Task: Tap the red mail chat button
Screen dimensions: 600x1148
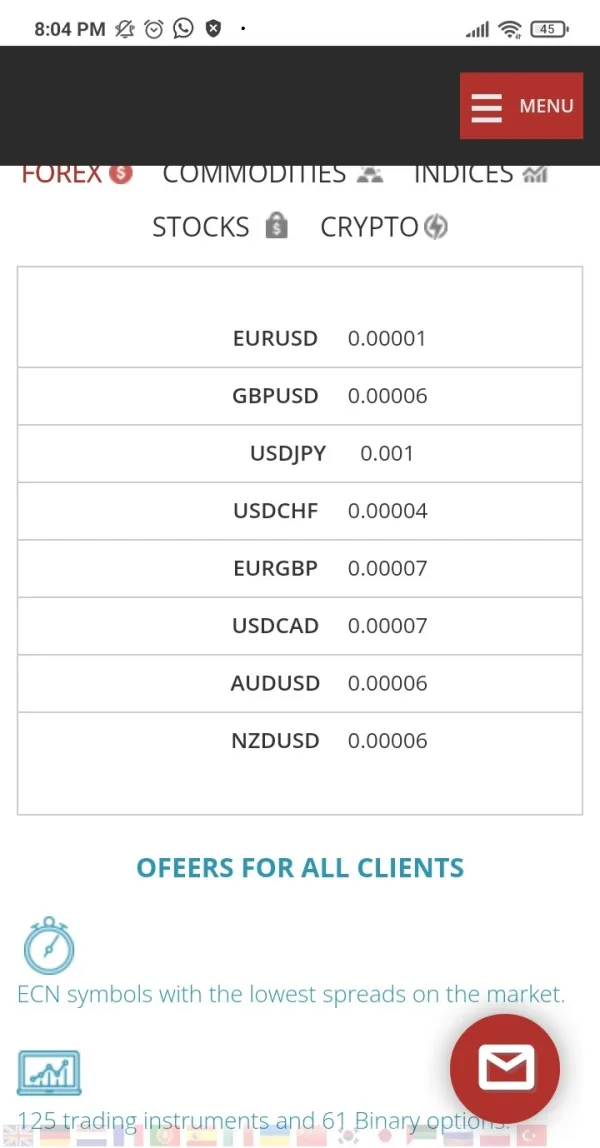Action: pos(505,1068)
